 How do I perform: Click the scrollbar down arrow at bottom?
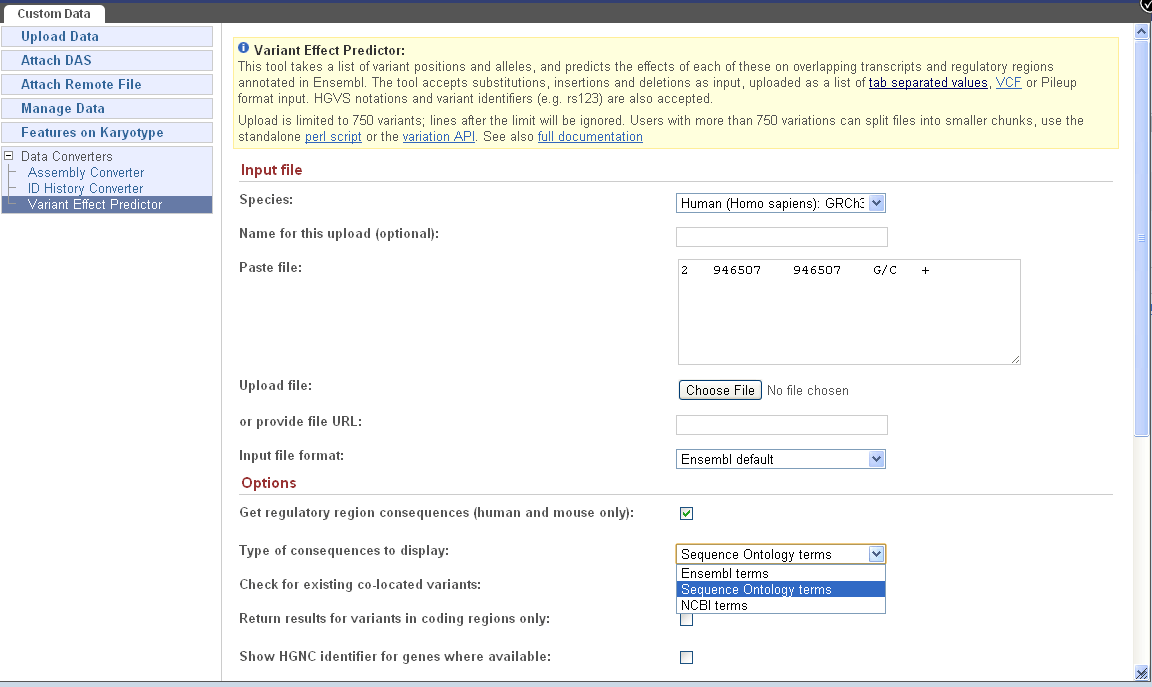pyautogui.click(x=1141, y=673)
